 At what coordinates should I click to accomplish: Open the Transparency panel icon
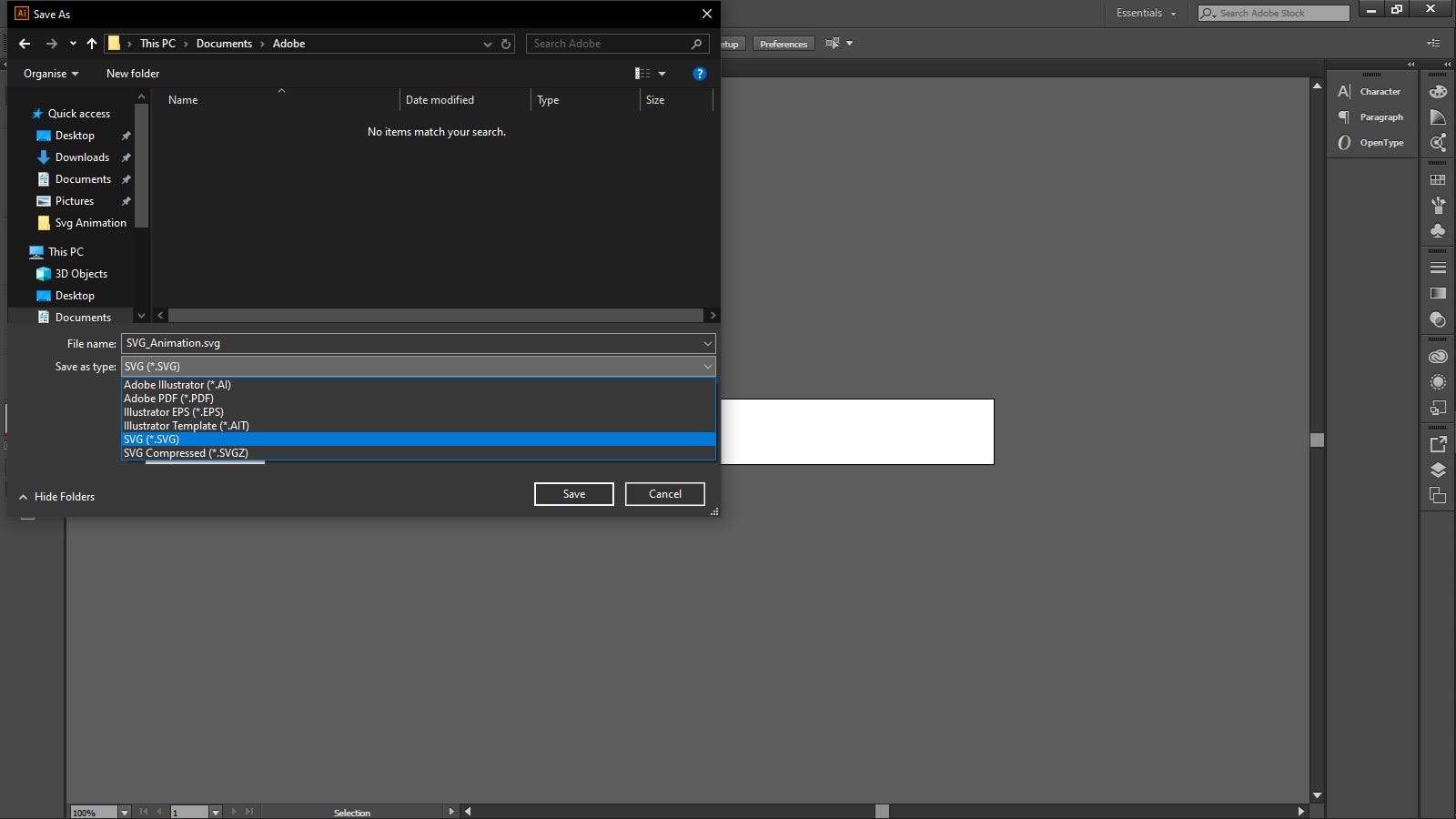point(1438,319)
